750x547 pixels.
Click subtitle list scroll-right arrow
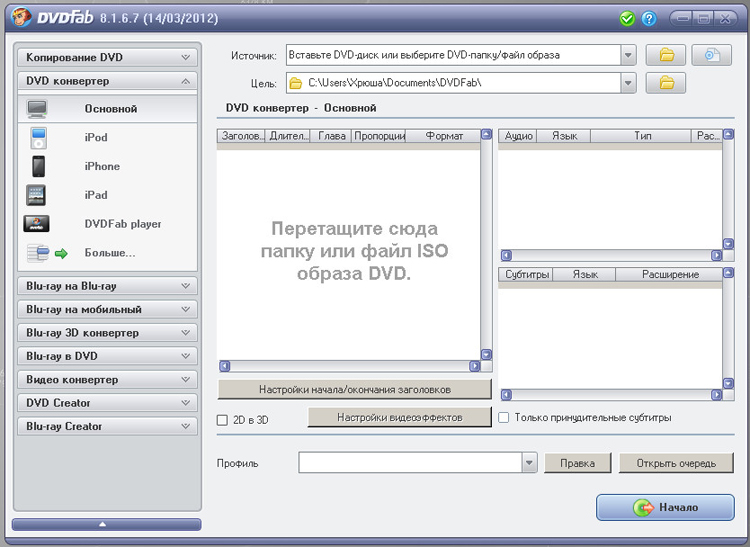(716, 394)
